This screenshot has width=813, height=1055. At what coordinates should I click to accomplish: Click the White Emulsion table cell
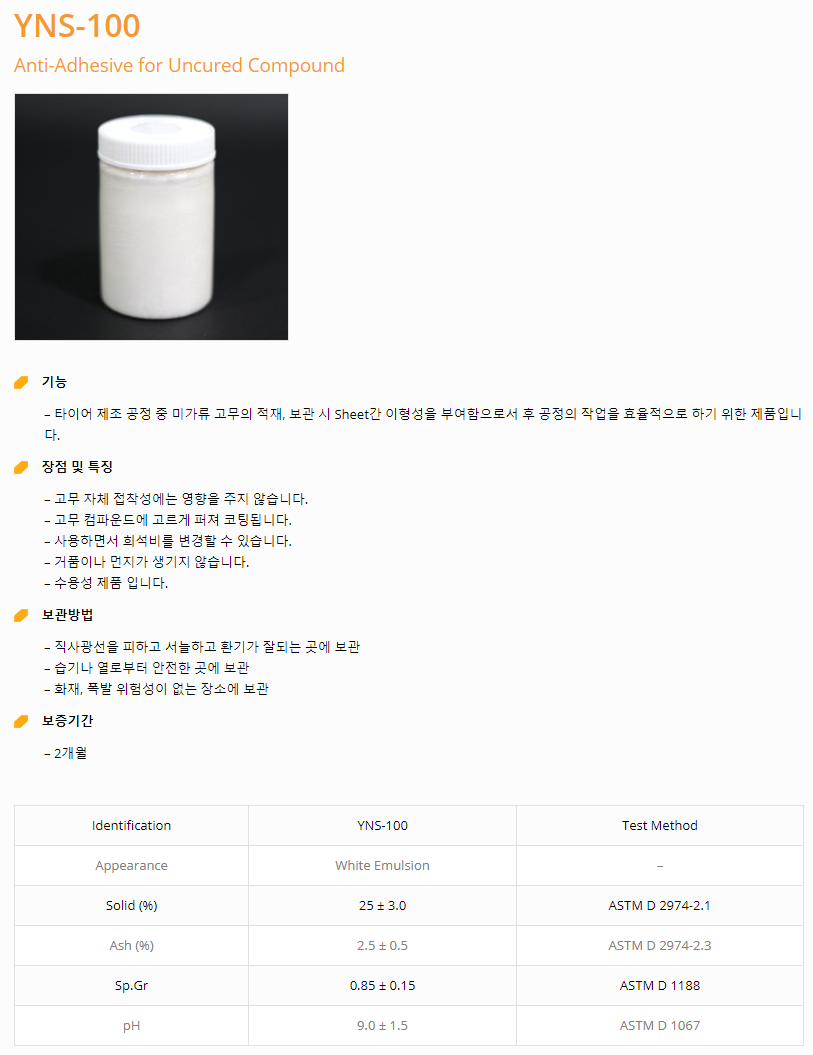pyautogui.click(x=382, y=866)
